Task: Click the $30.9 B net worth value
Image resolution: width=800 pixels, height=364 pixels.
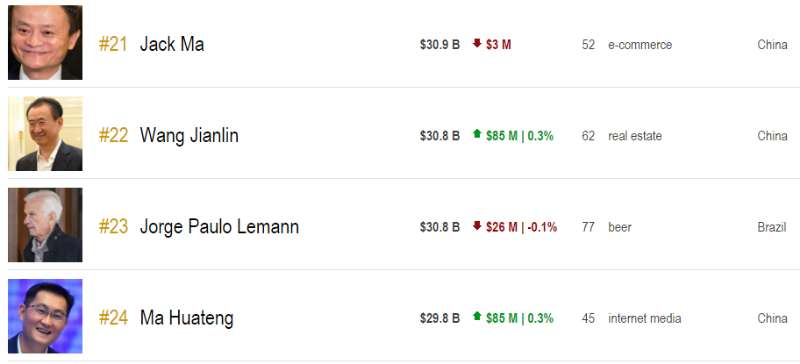Action: (x=440, y=45)
